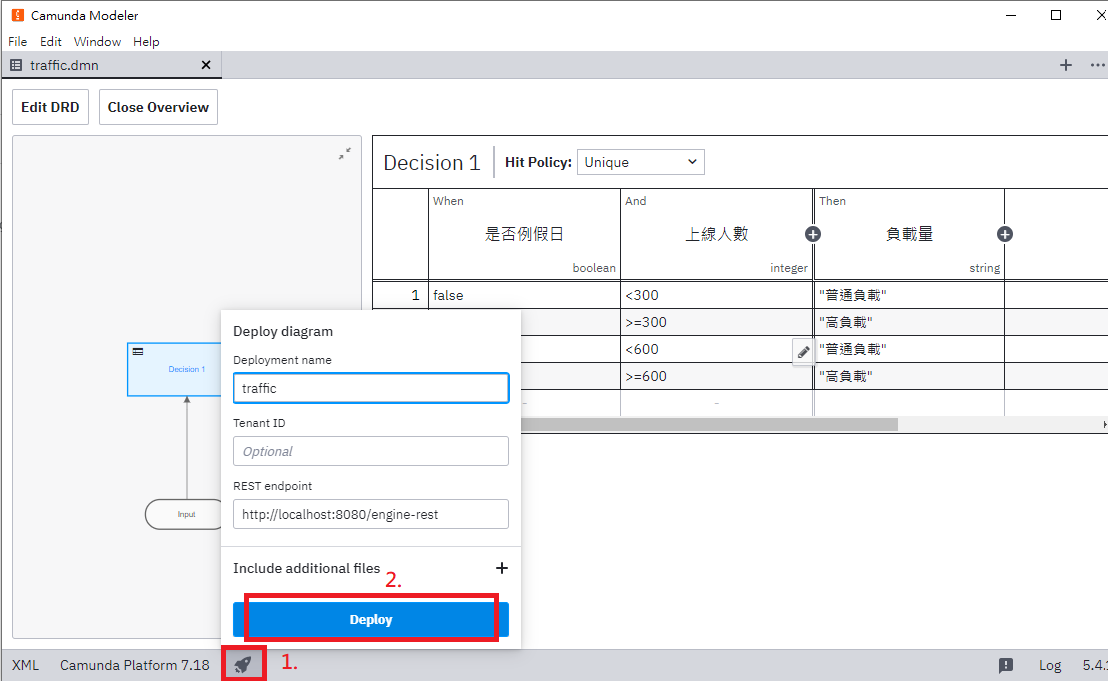
Task: Click the row number 1 cell
Action: tap(401, 295)
